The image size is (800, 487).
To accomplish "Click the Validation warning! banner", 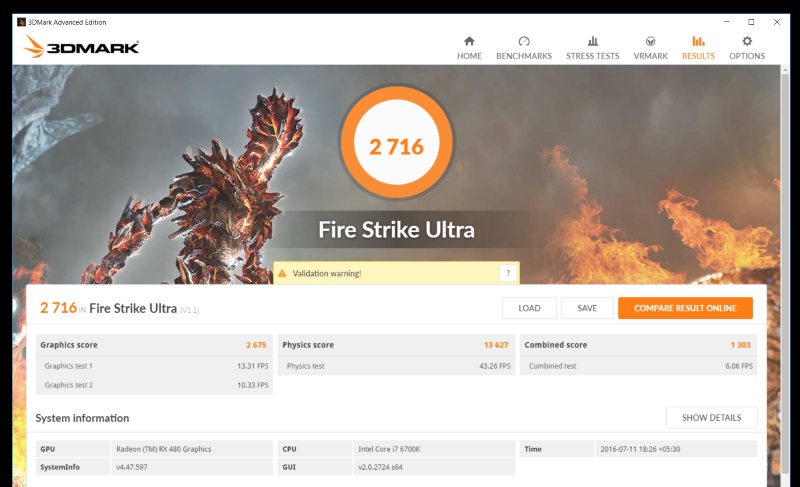I will pyautogui.click(x=396, y=273).
